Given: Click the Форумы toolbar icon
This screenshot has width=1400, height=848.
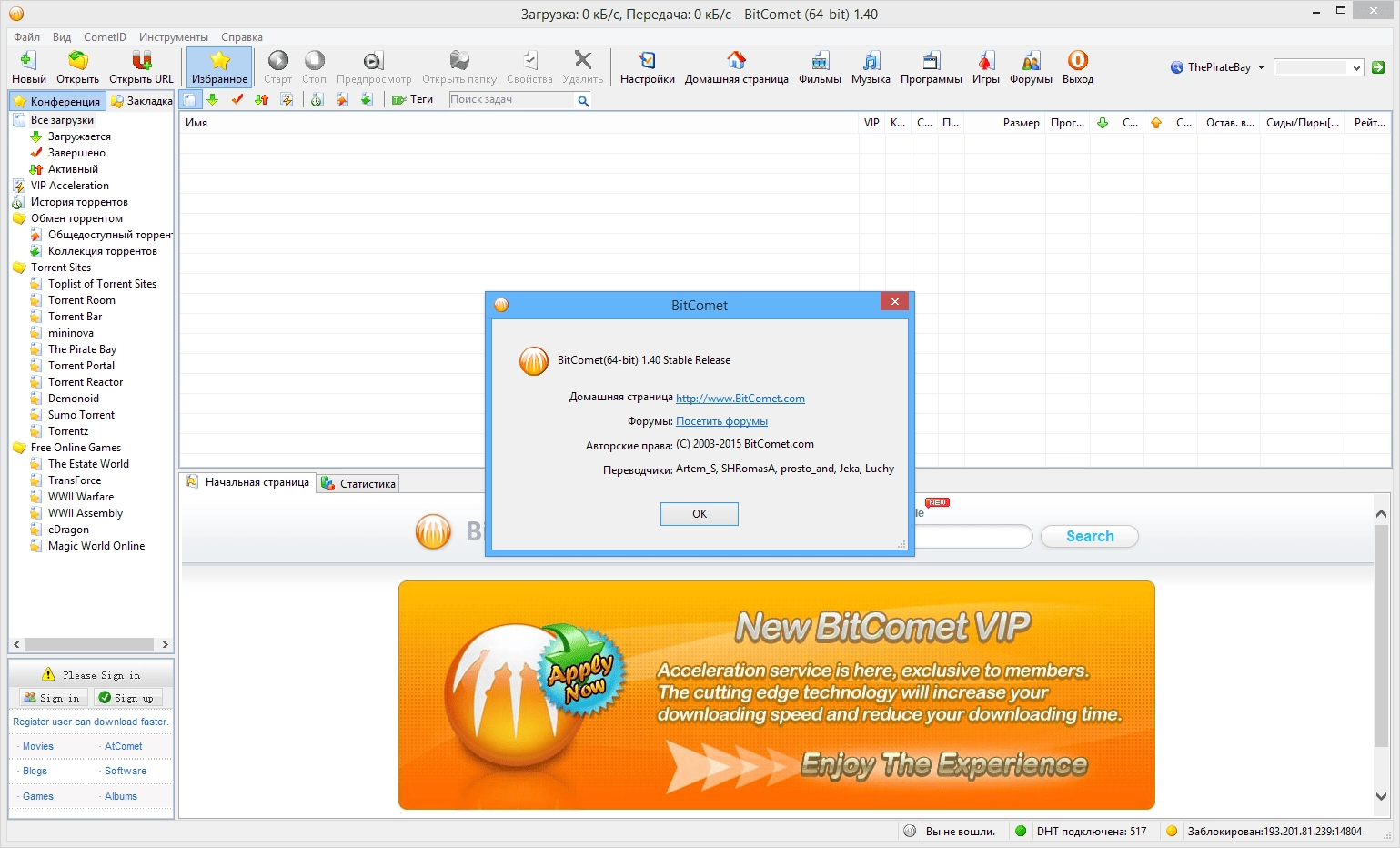Looking at the screenshot, I should [x=1031, y=67].
